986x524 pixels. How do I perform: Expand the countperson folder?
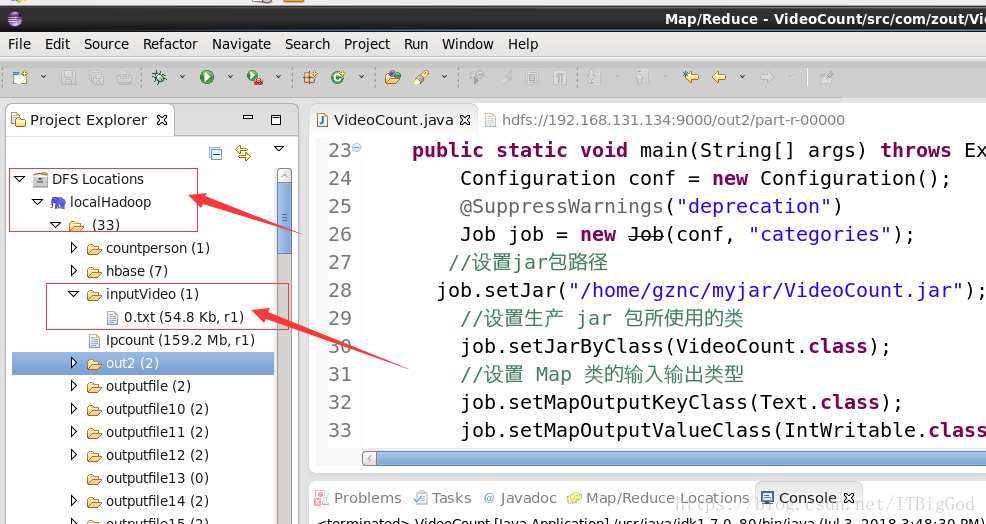[74, 248]
